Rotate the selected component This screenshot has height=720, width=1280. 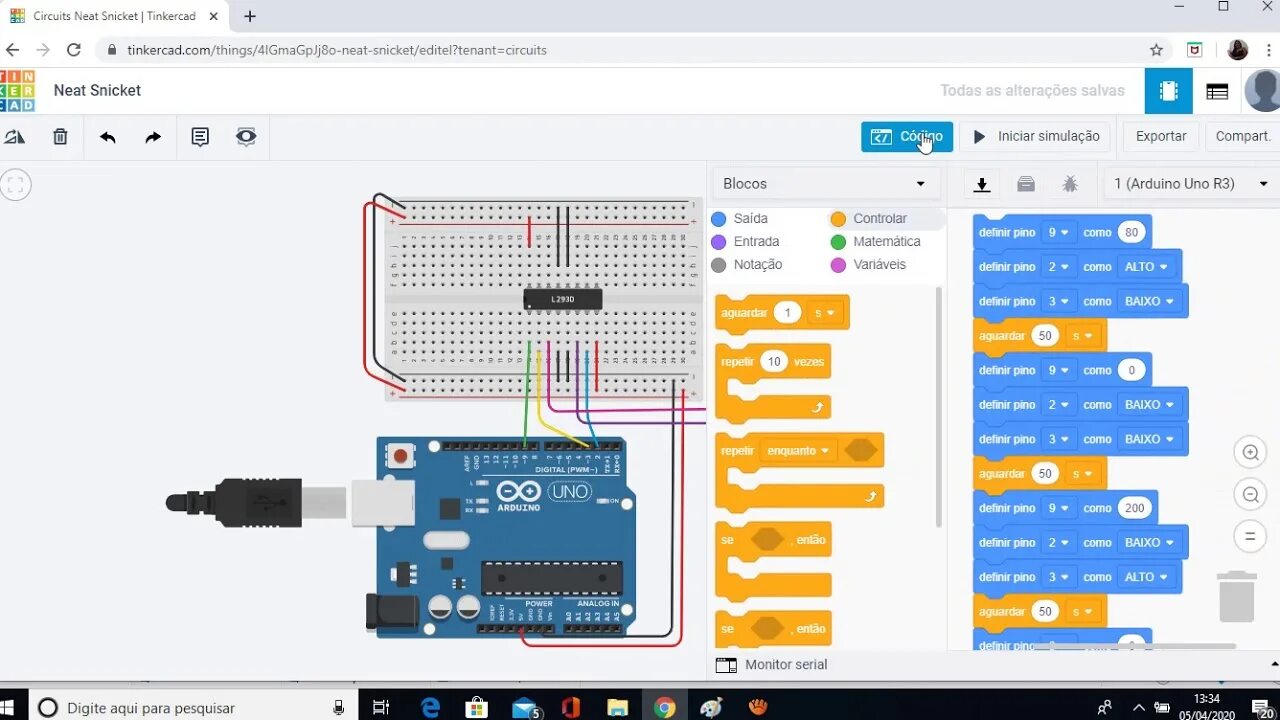pyautogui.click(x=14, y=137)
